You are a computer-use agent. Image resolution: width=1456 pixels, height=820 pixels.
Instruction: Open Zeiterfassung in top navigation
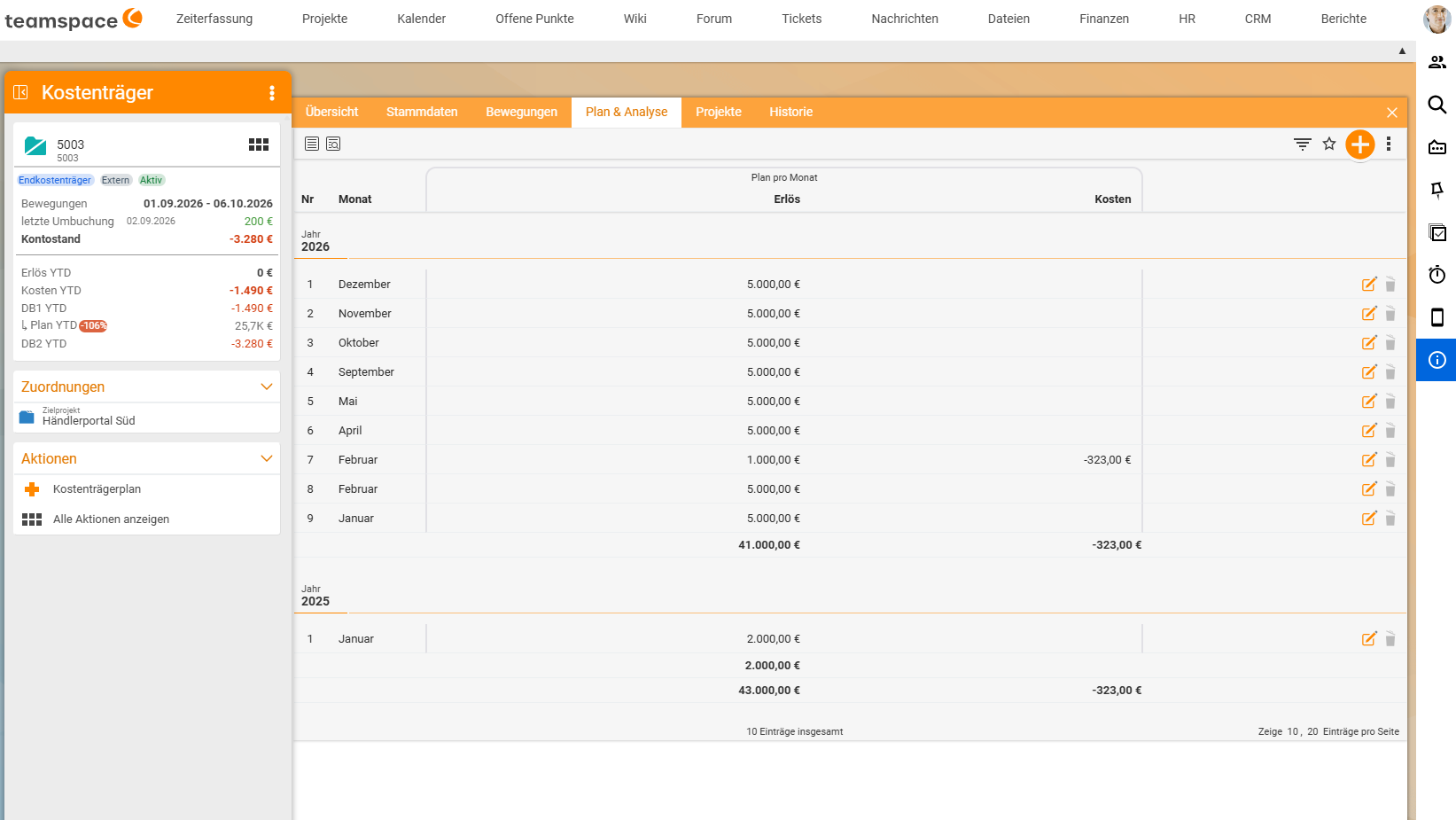214,19
